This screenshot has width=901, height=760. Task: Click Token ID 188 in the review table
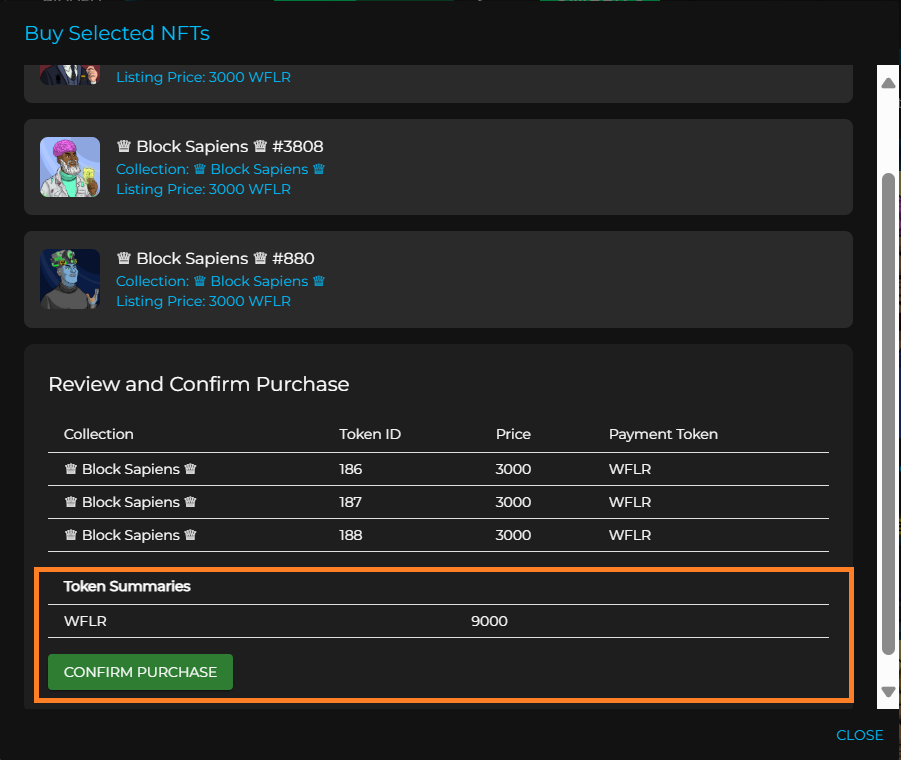coord(351,535)
